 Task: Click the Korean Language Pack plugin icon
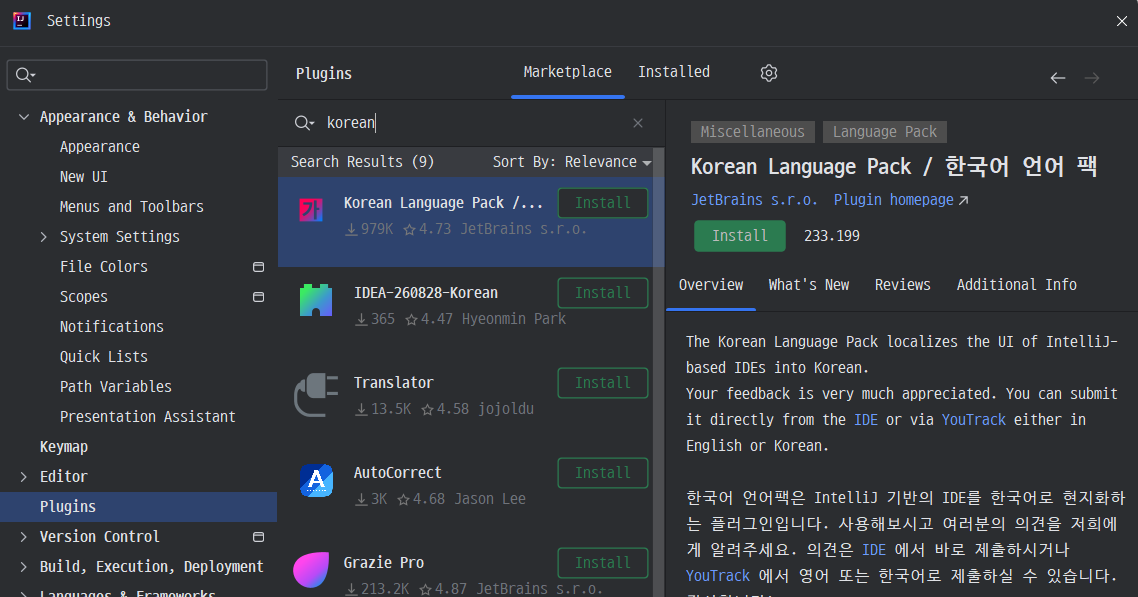[x=311, y=210]
